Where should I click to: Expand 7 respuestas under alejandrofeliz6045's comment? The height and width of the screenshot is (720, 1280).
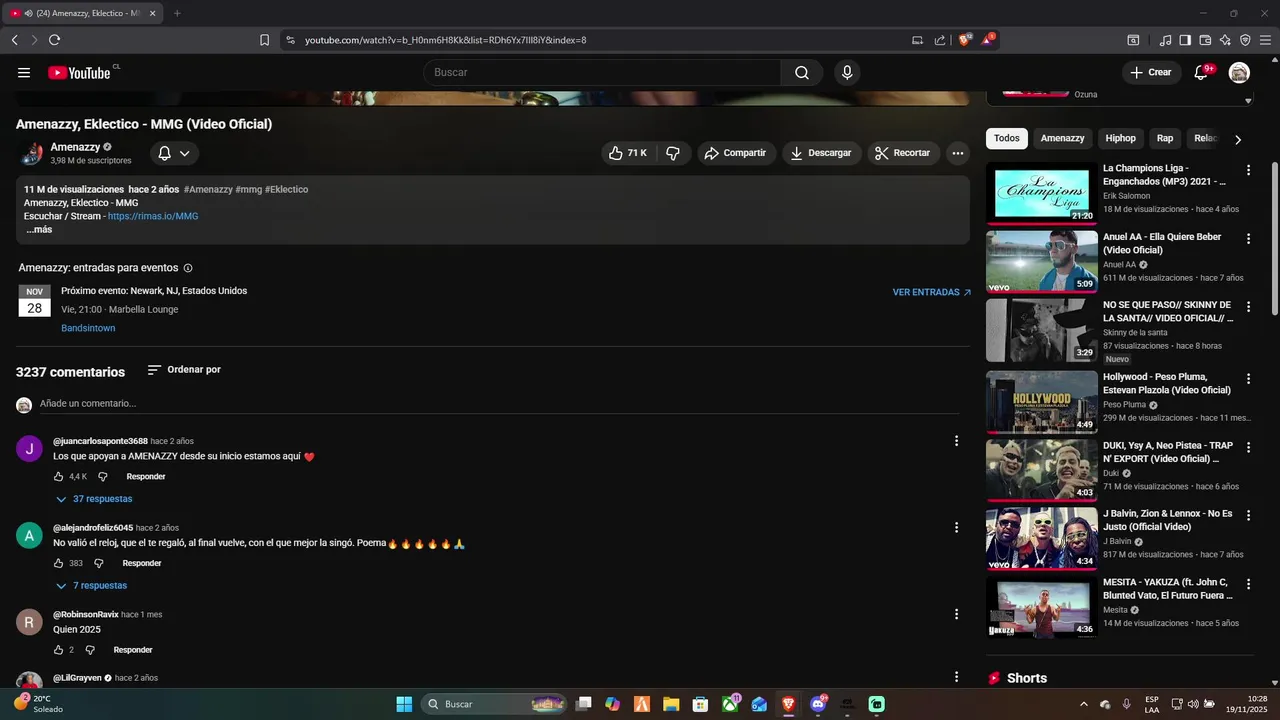click(91, 586)
